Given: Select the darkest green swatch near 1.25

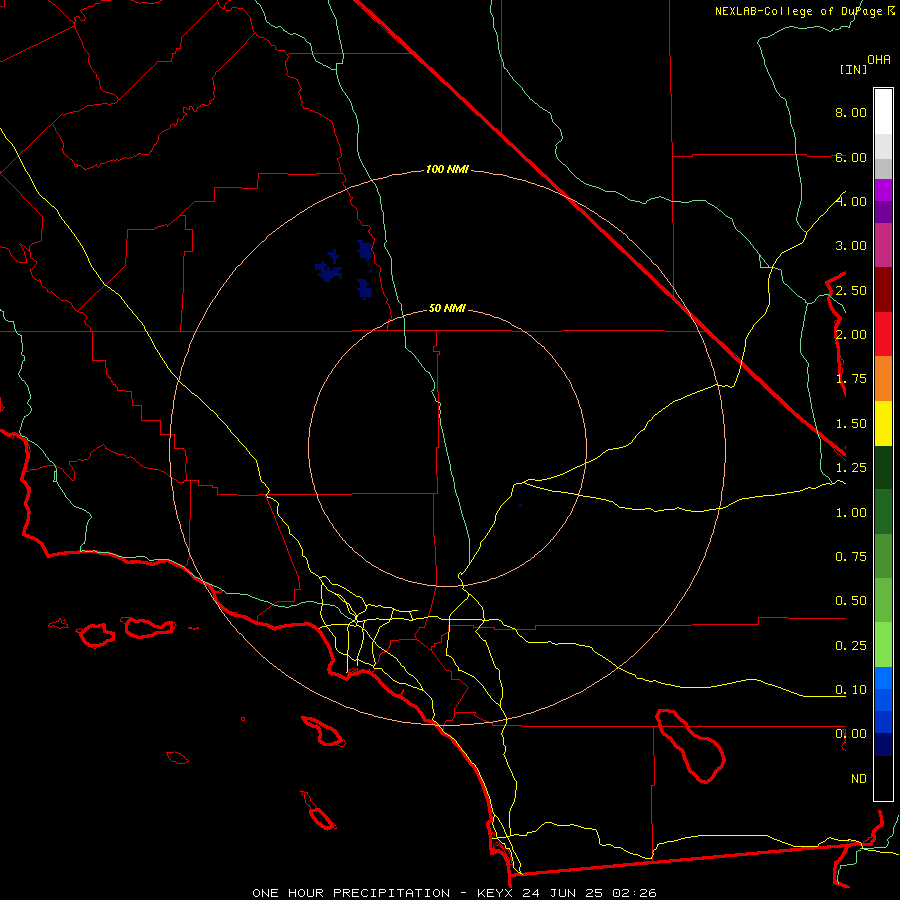Looking at the screenshot, I should [x=883, y=468].
